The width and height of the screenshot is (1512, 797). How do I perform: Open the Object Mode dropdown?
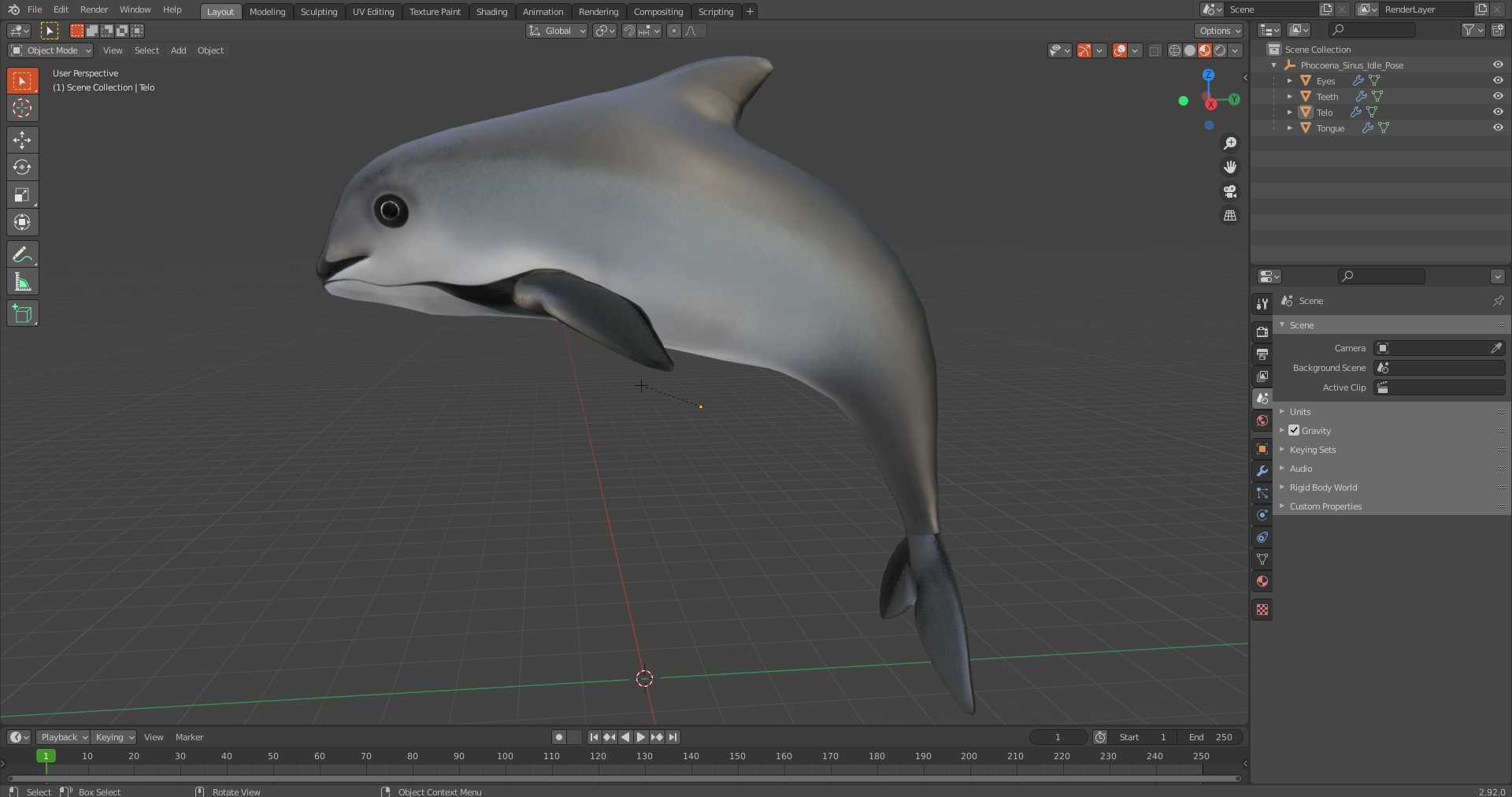51,50
